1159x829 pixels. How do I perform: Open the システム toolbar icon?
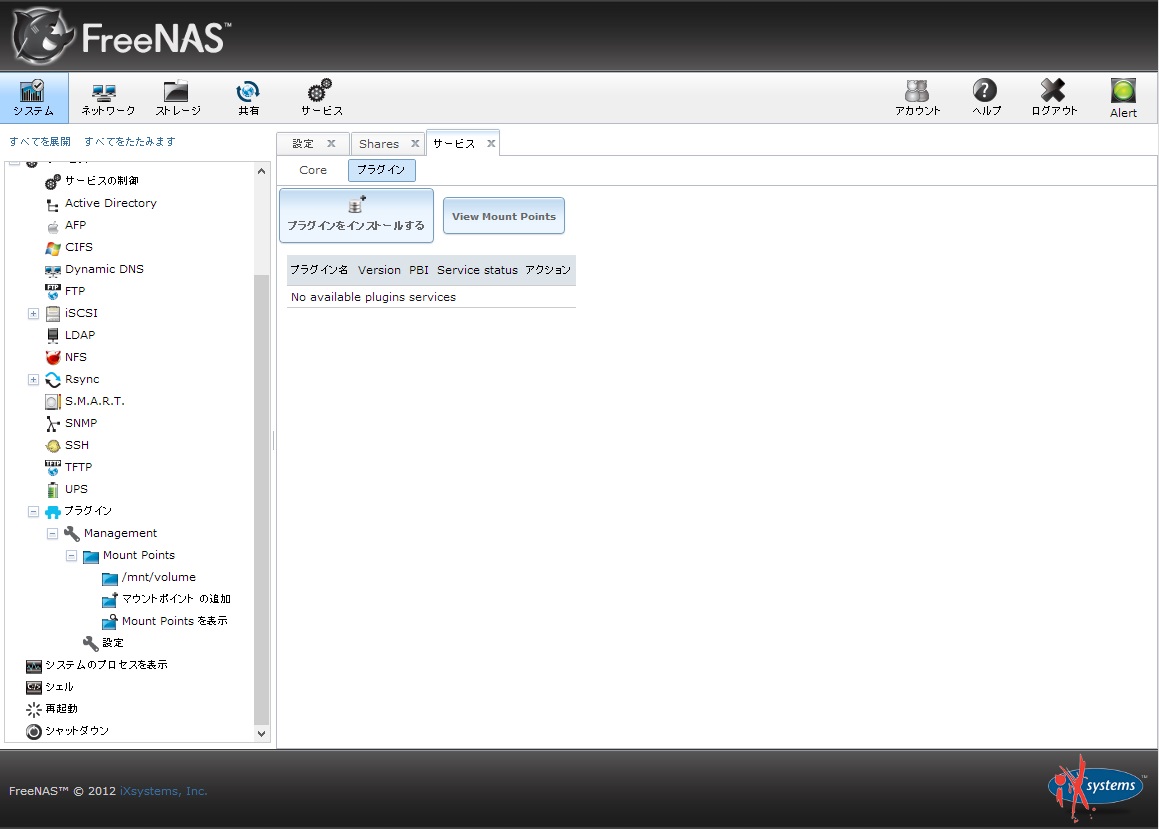[x=33, y=98]
